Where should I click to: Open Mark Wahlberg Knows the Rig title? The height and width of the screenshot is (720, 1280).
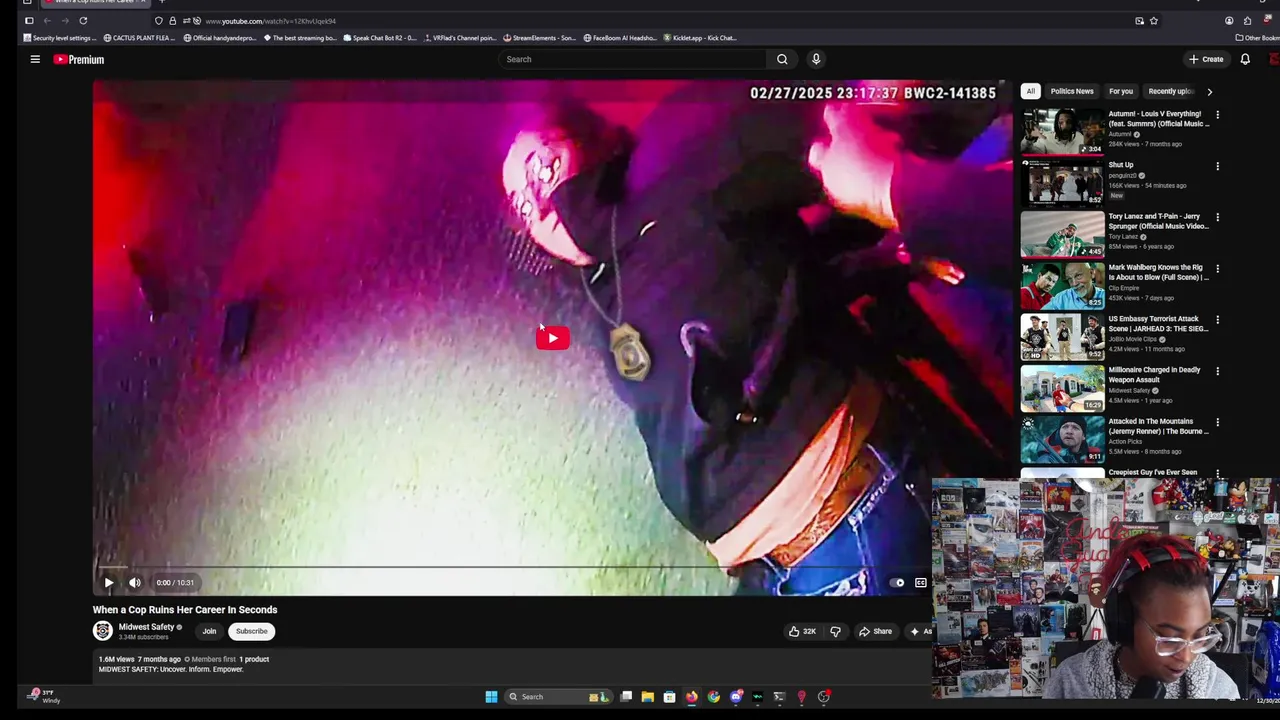[1158, 272]
